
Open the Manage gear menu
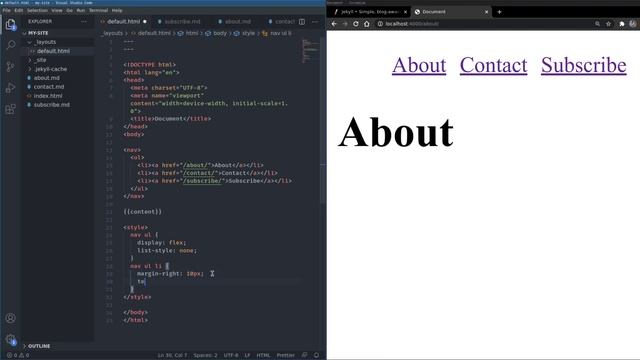click(11, 339)
